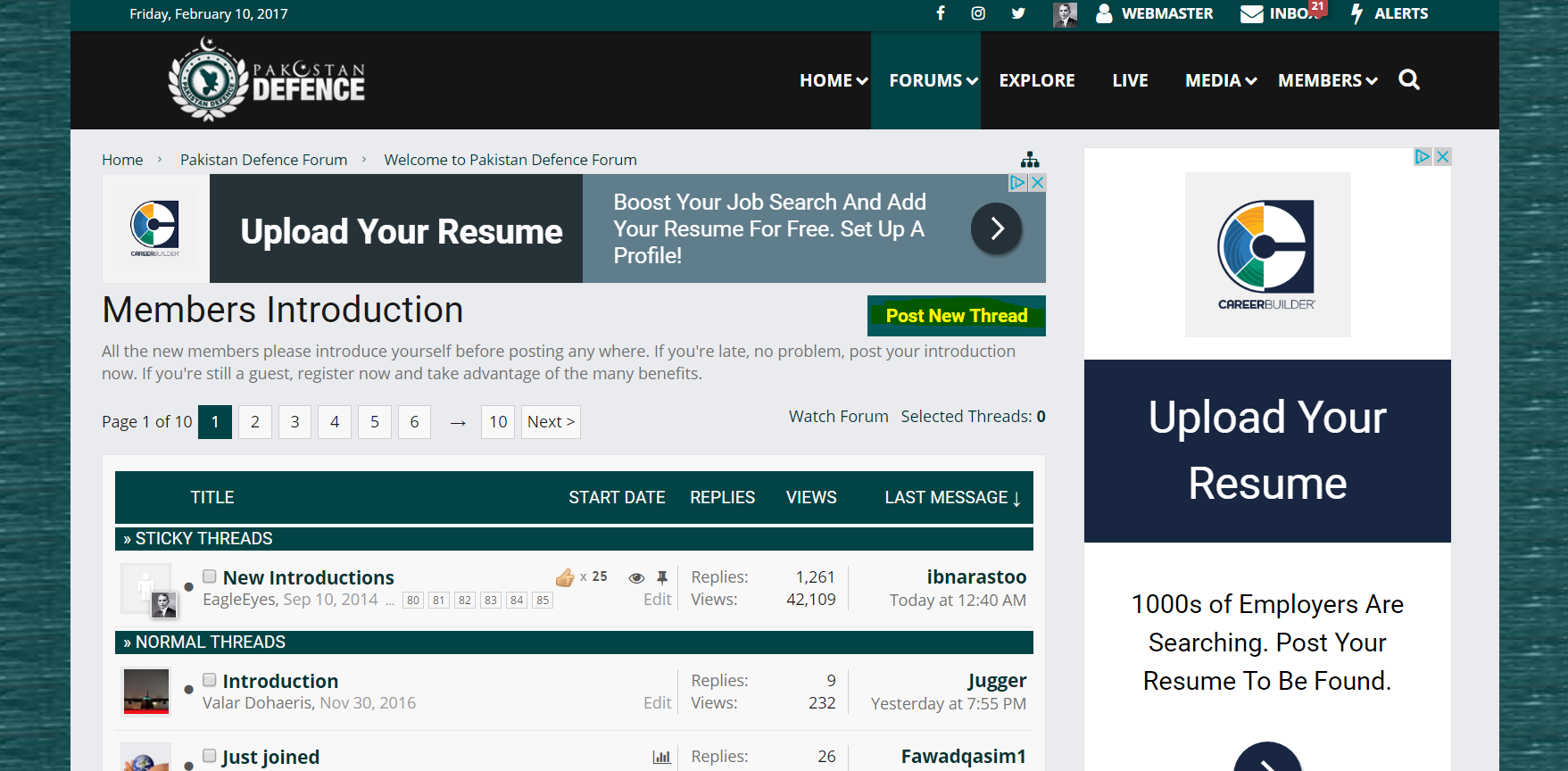Click Edit on Introduction thread

tap(658, 703)
